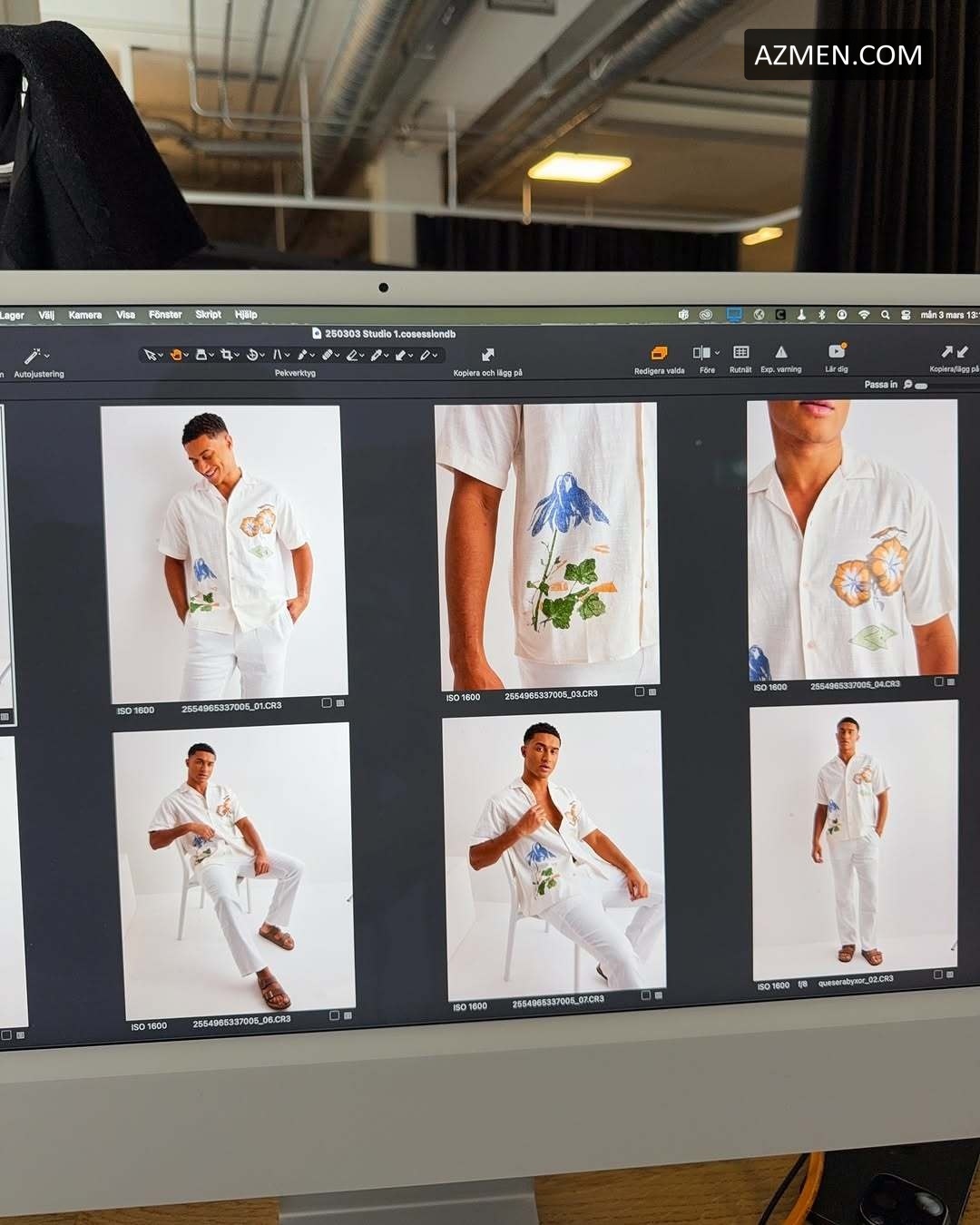Screen dimensions: 980x1225
Task: Tick the checkbox under image 2554965337005_03.CR3
Action: pyautogui.click(x=640, y=691)
